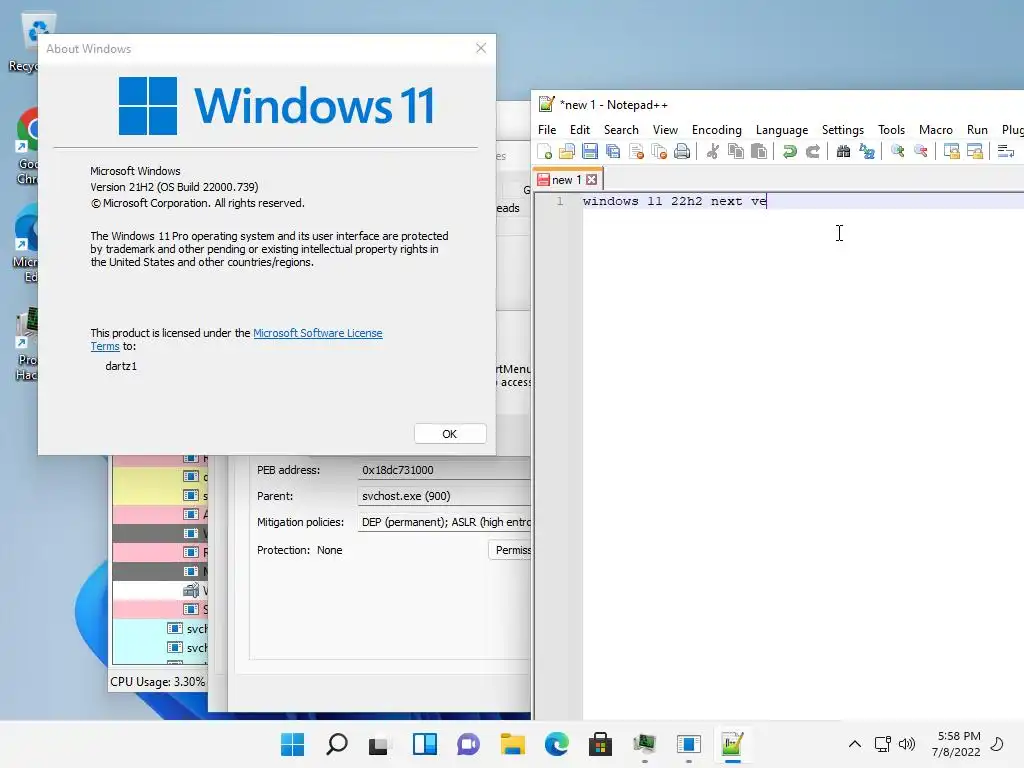Image resolution: width=1024 pixels, height=768 pixels.
Task: Click the Redo arrow in Notepad++
Action: (812, 152)
